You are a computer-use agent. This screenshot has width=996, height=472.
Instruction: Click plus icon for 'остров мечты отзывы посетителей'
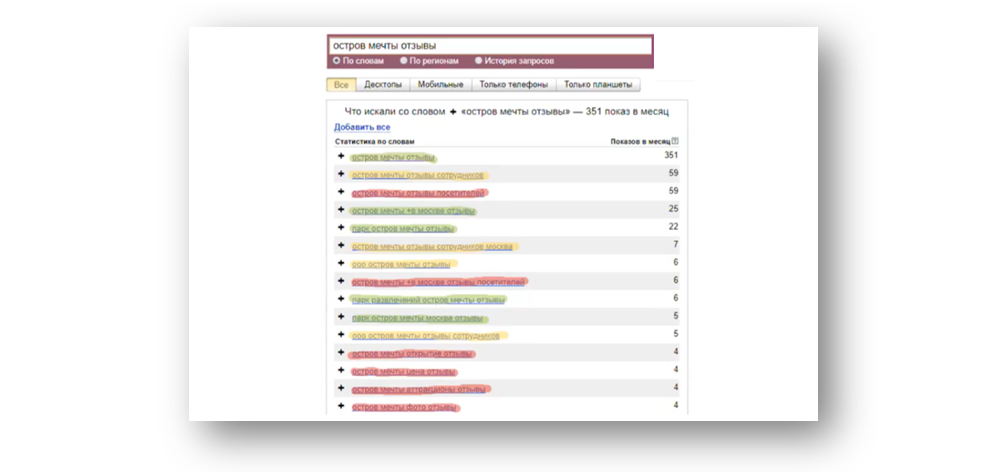341,191
